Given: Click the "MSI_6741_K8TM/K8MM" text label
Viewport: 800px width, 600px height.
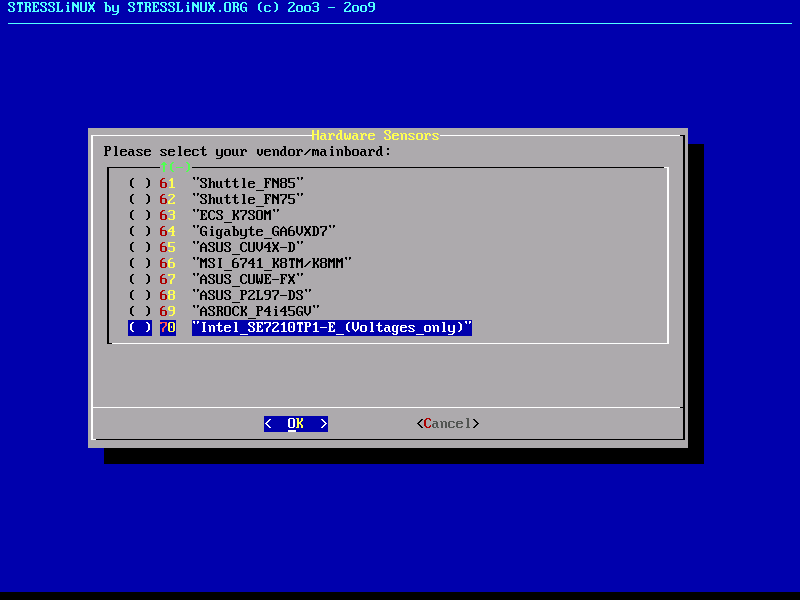Looking at the screenshot, I should click(x=272, y=263).
